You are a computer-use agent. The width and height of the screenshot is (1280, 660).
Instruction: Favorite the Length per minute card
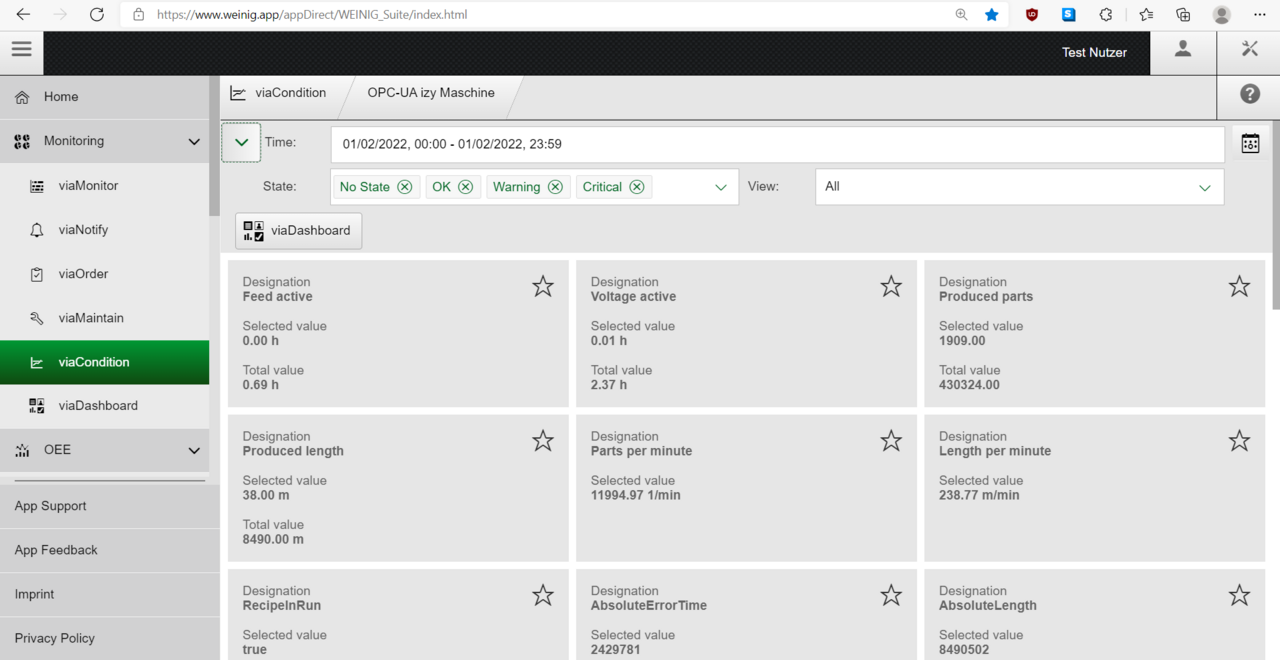tap(1239, 441)
